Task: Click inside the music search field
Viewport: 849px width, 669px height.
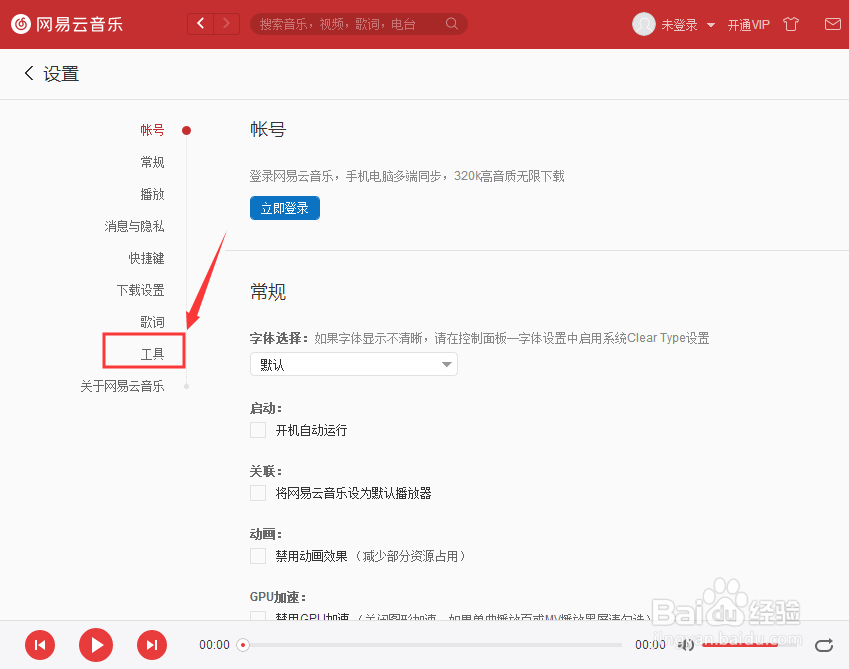Action: pyautogui.click(x=358, y=24)
